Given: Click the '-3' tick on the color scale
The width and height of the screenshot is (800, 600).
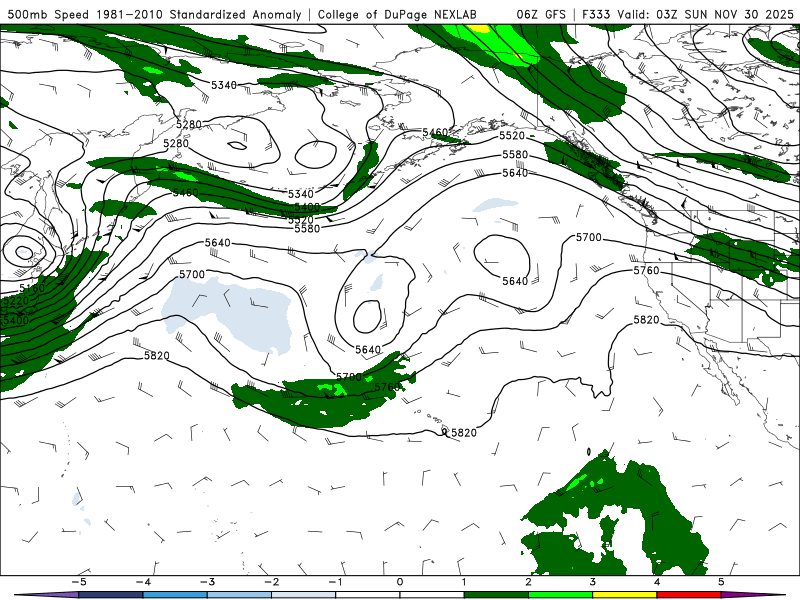Looking at the screenshot, I should (x=207, y=582).
